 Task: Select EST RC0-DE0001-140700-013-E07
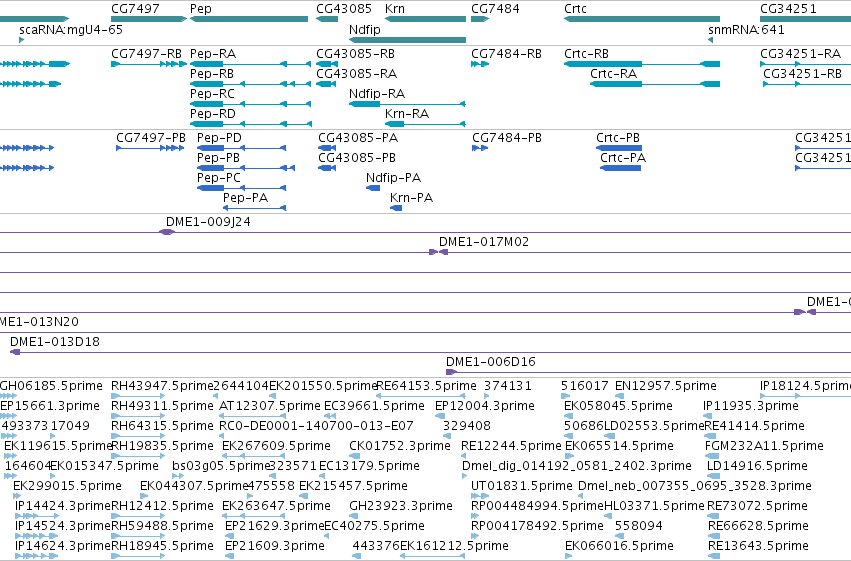click(316, 426)
